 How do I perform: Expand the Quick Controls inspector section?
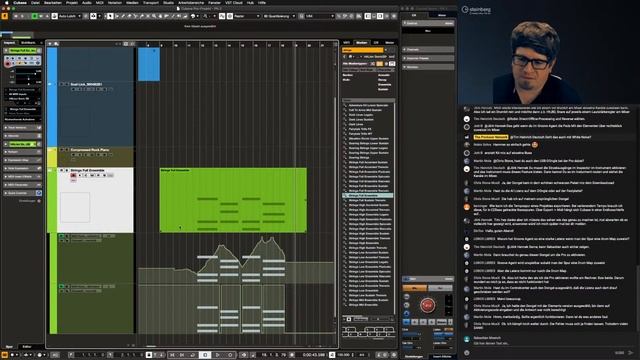pos(23,193)
